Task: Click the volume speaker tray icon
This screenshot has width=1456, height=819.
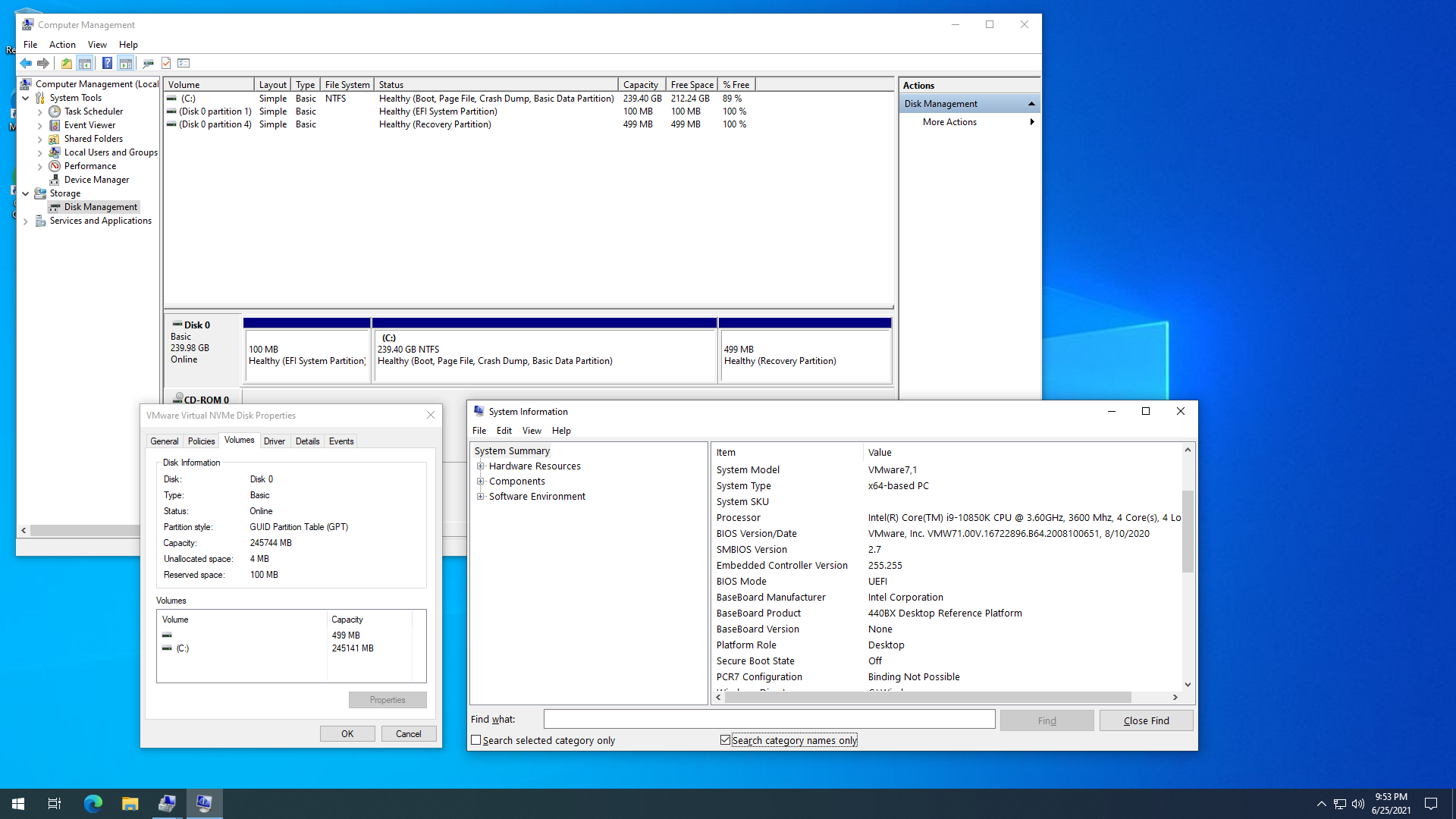Action: coord(1357,804)
